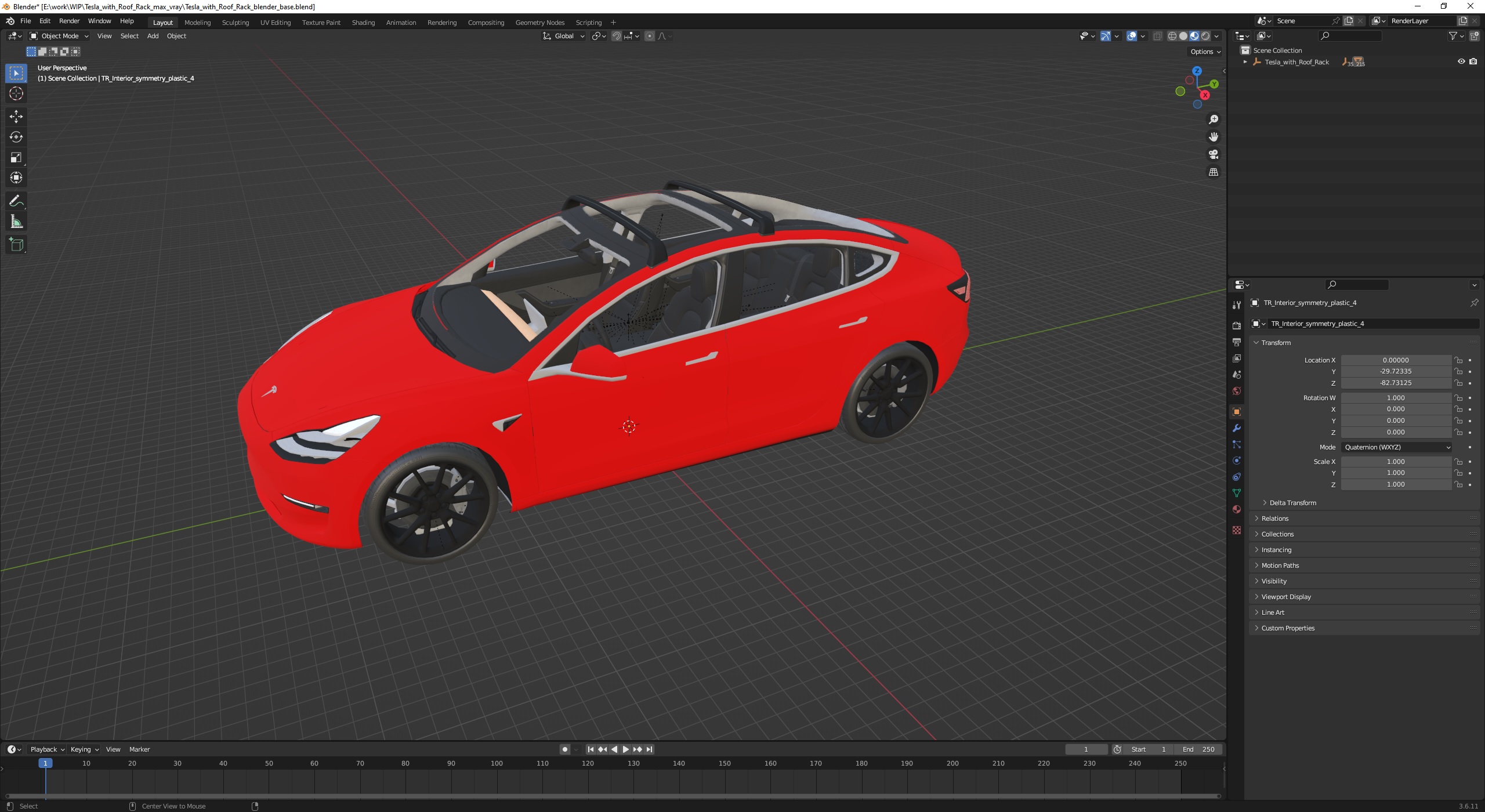
Task: Toggle the Rotation W lock
Action: [x=1458, y=398]
